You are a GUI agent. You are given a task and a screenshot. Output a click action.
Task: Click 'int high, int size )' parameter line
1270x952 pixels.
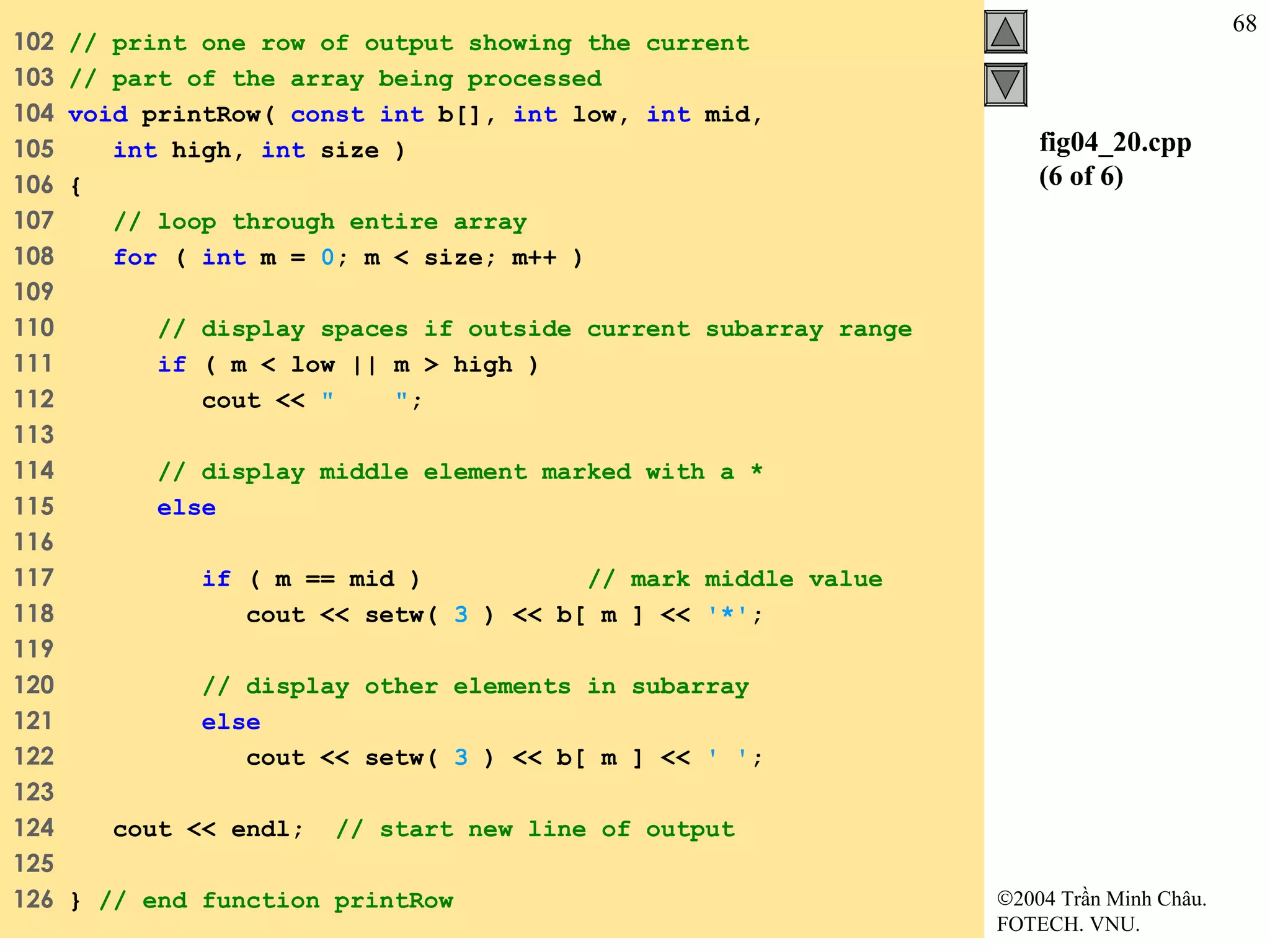click(259, 151)
